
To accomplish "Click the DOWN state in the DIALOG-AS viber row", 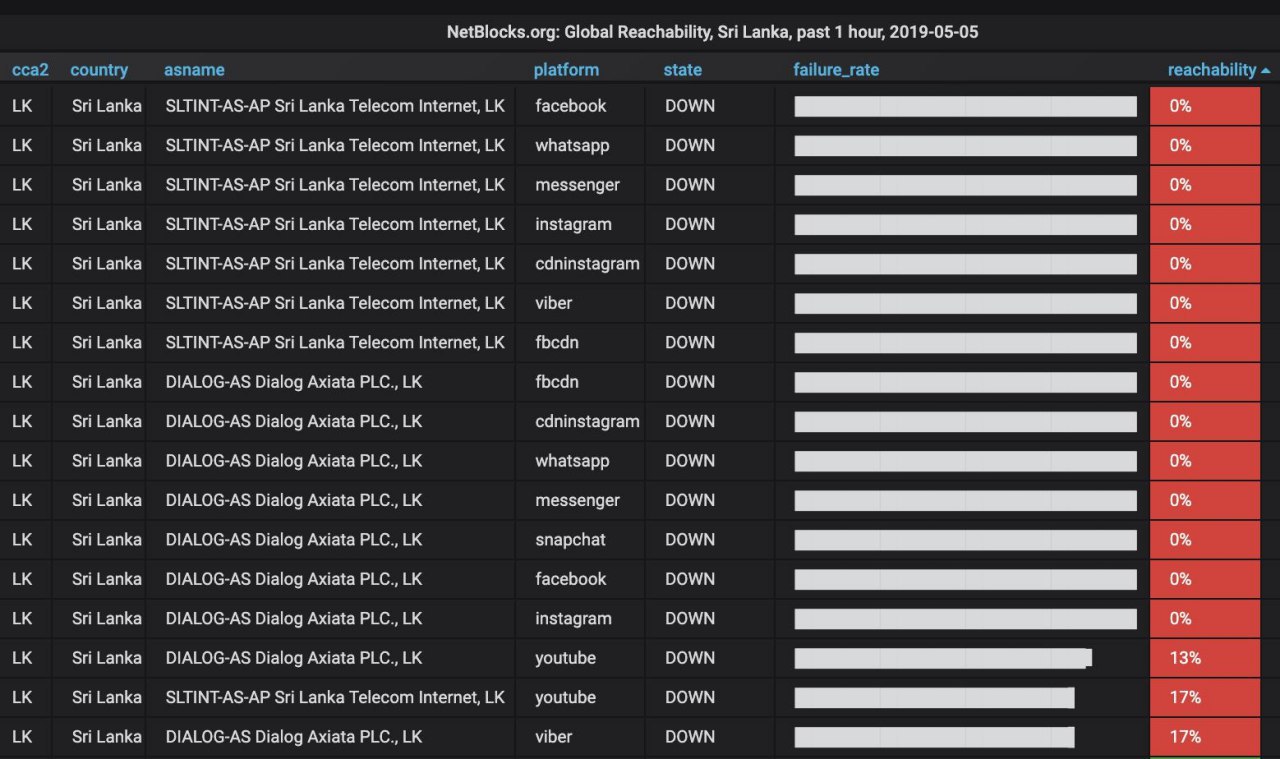I will [690, 737].
